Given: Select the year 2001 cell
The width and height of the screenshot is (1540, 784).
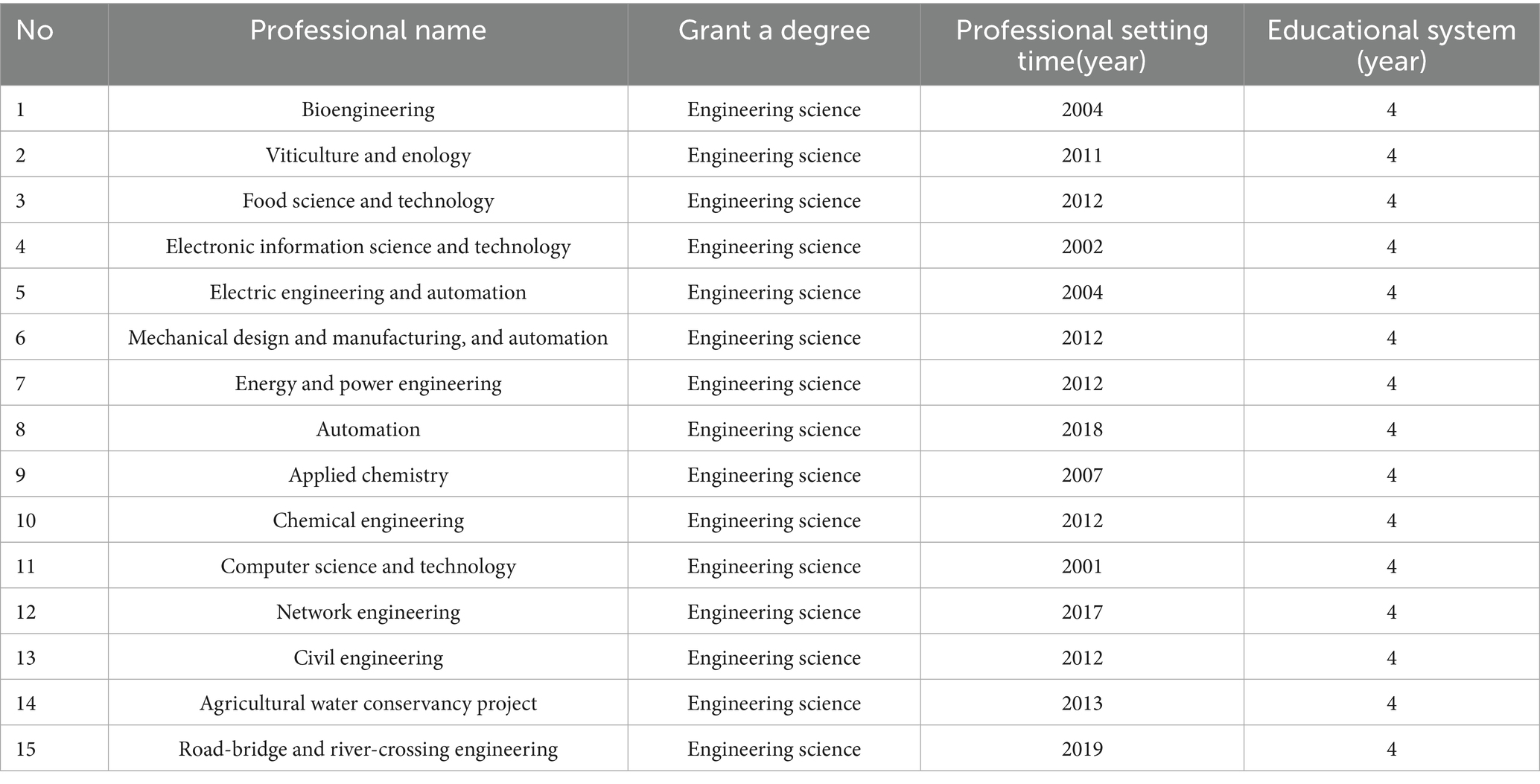Looking at the screenshot, I should click(1081, 567).
